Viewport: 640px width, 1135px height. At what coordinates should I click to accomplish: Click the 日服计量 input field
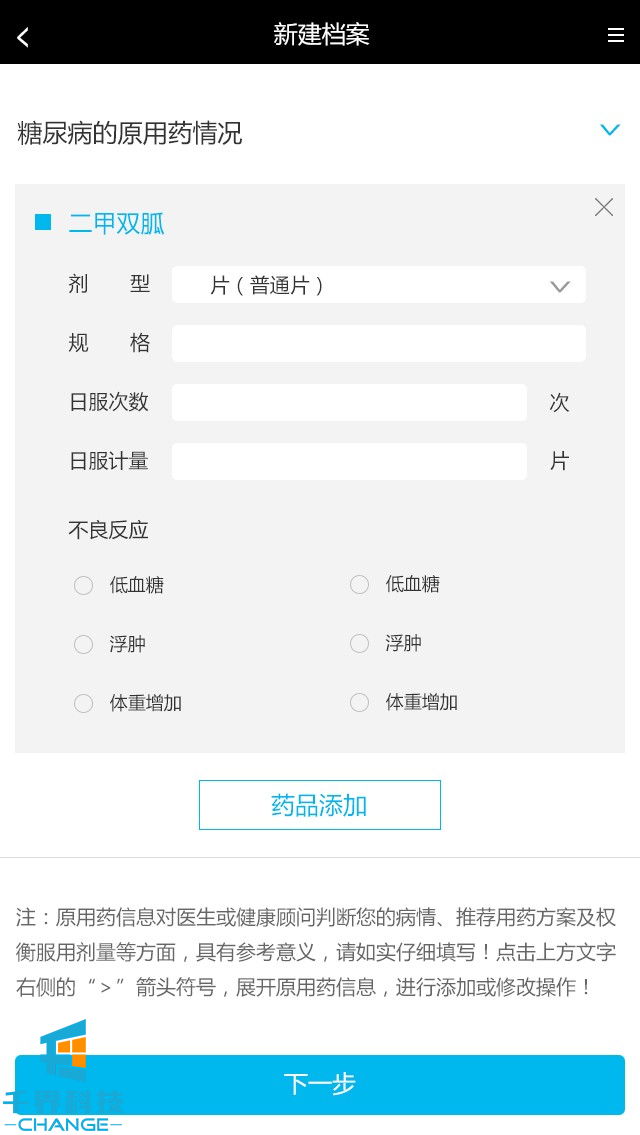point(349,461)
